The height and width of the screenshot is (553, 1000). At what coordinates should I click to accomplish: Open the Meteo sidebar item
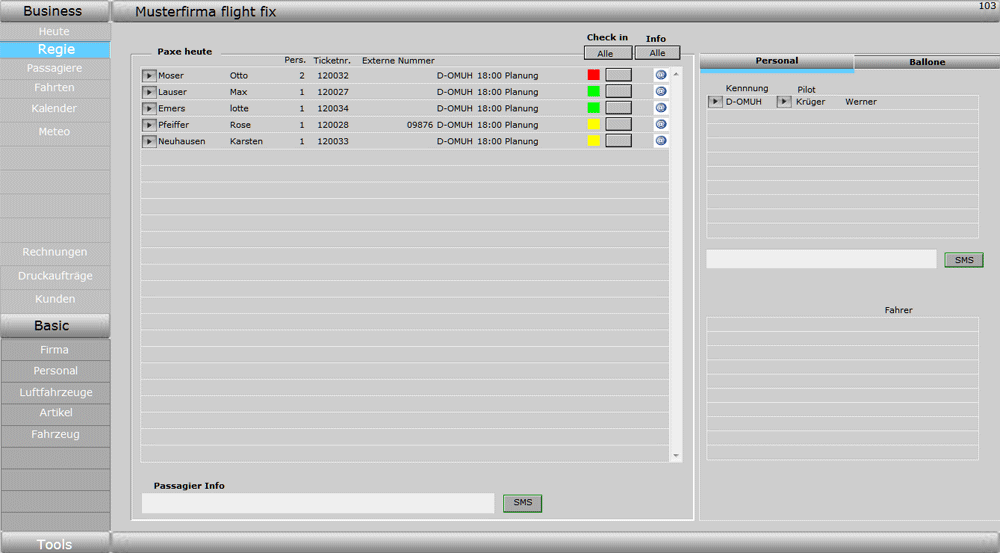click(x=55, y=132)
